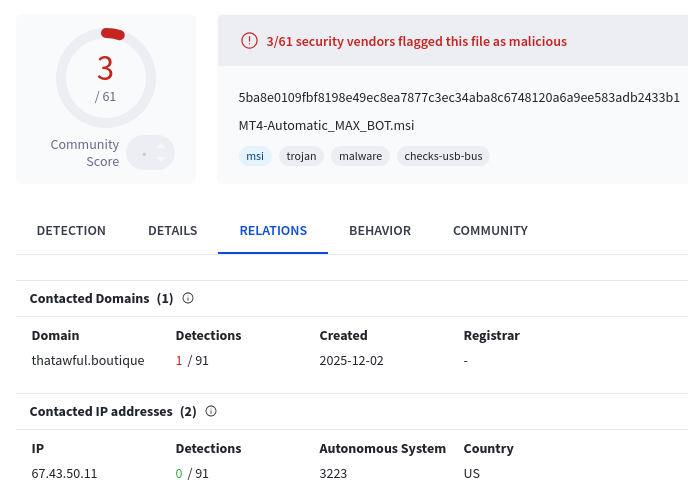688x485 pixels.
Task: Open the thatawful.boutique domain entry
Action: click(88, 360)
